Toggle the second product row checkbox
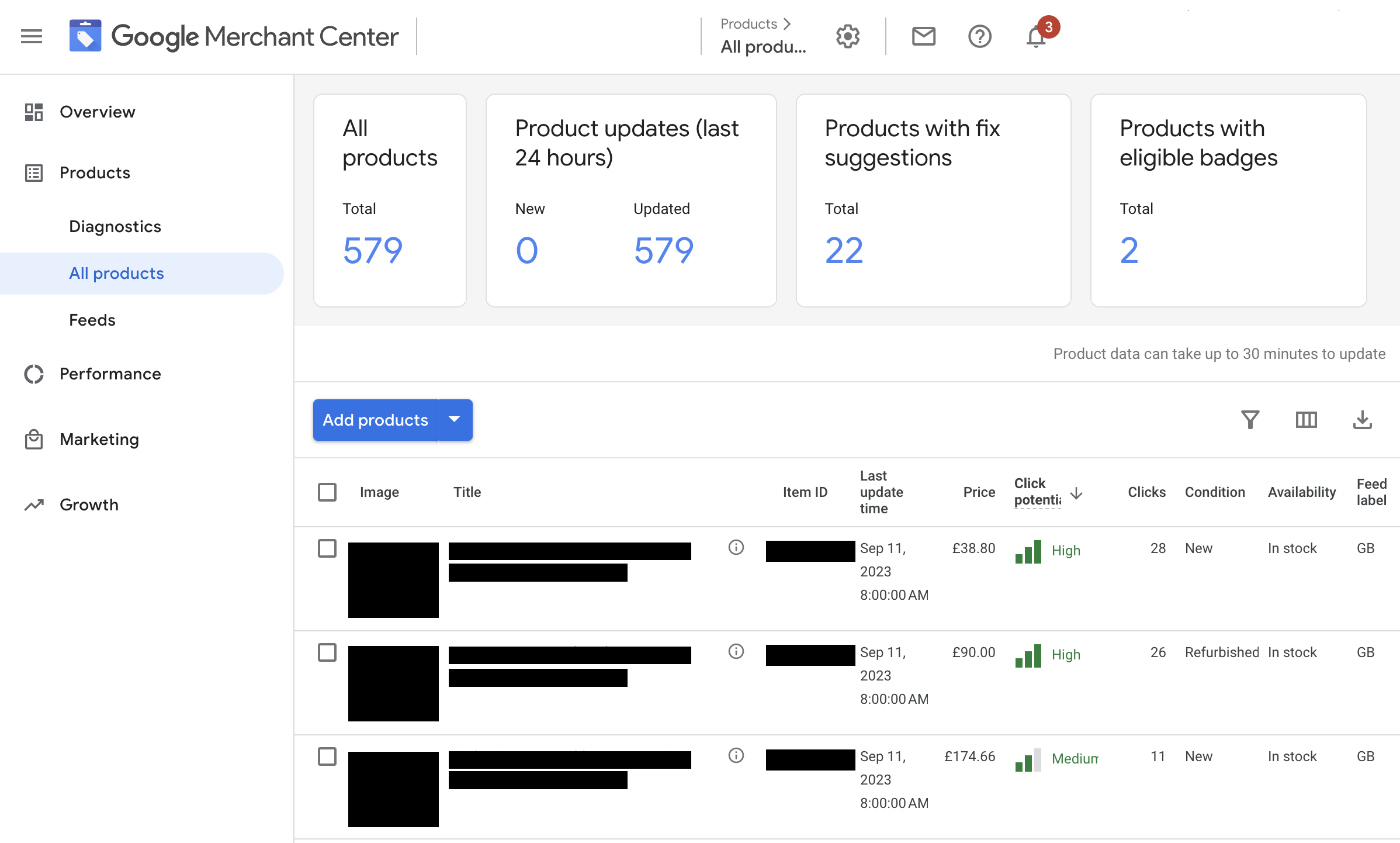This screenshot has width=1400, height=843. click(x=327, y=653)
